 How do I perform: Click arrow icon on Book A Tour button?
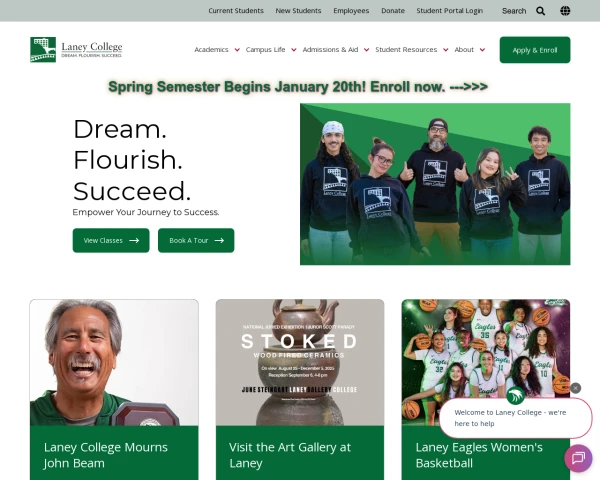tap(219, 240)
